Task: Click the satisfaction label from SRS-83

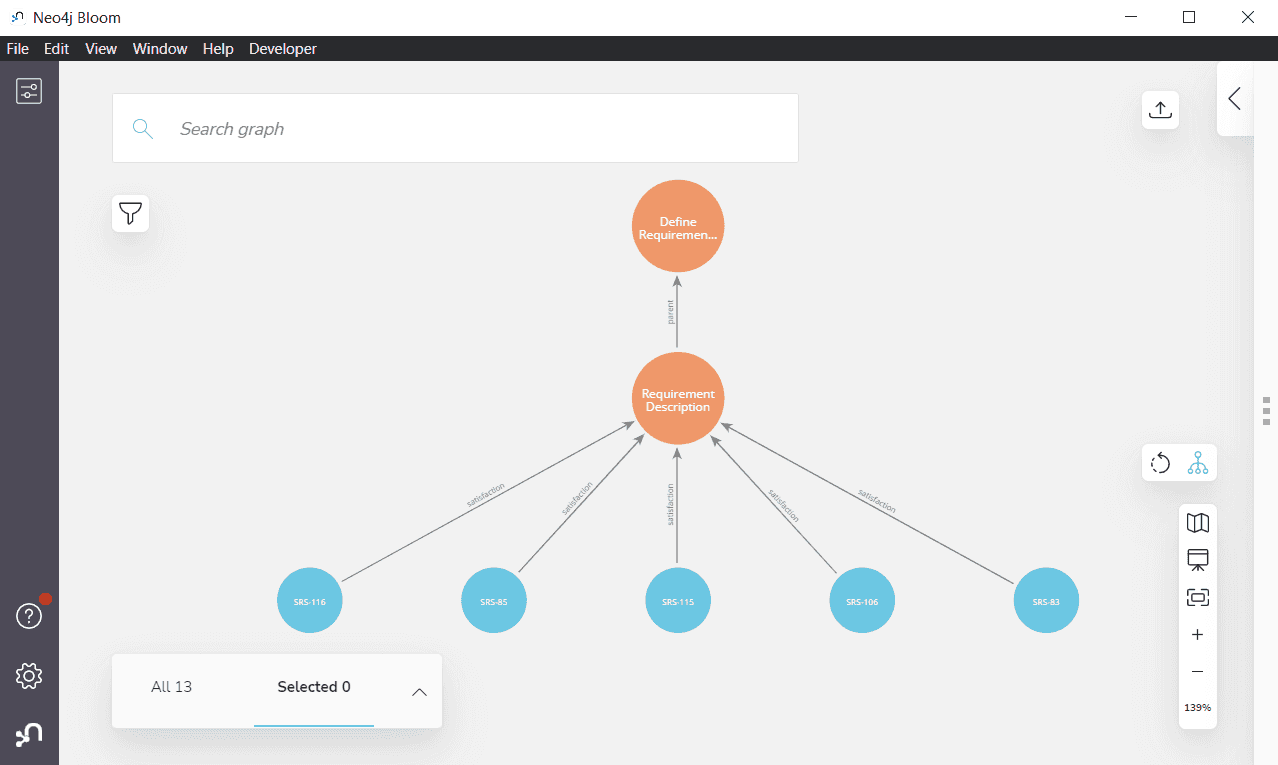Action: pyautogui.click(x=877, y=500)
